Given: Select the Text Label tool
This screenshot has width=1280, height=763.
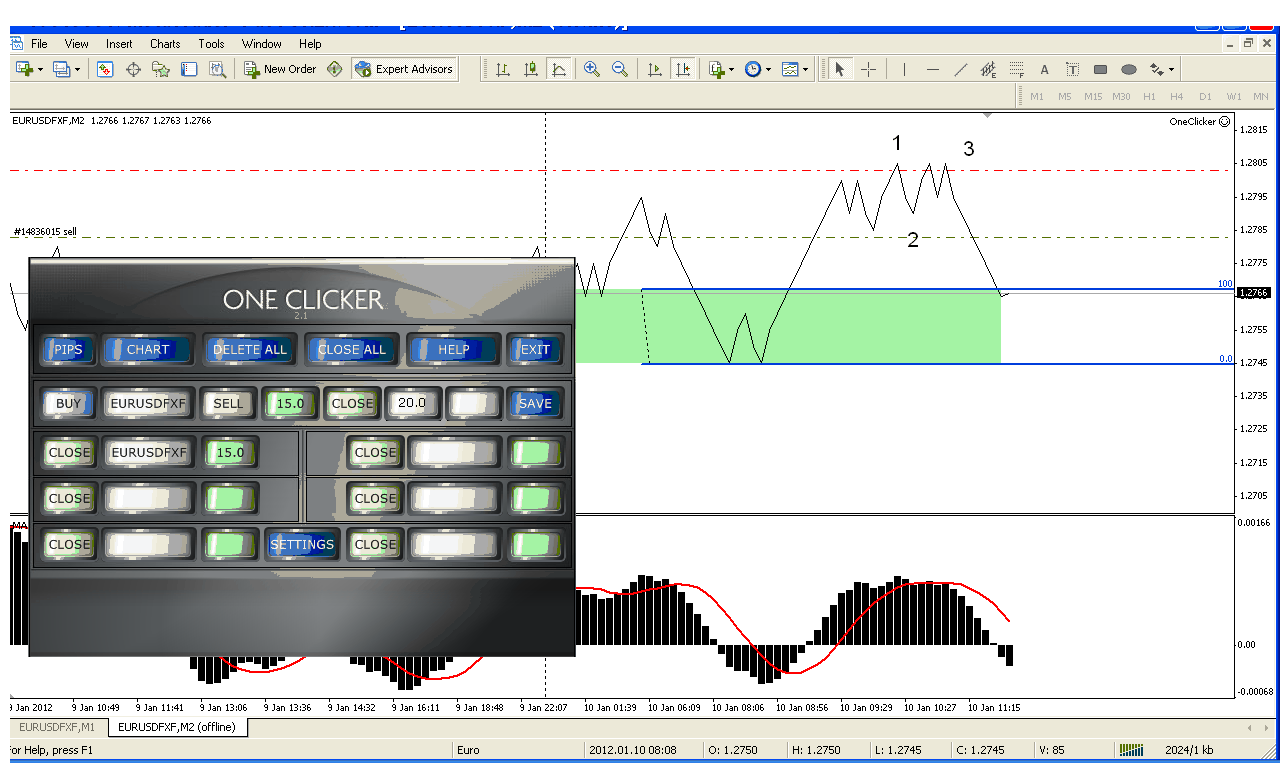Looking at the screenshot, I should pyautogui.click(x=1072, y=69).
